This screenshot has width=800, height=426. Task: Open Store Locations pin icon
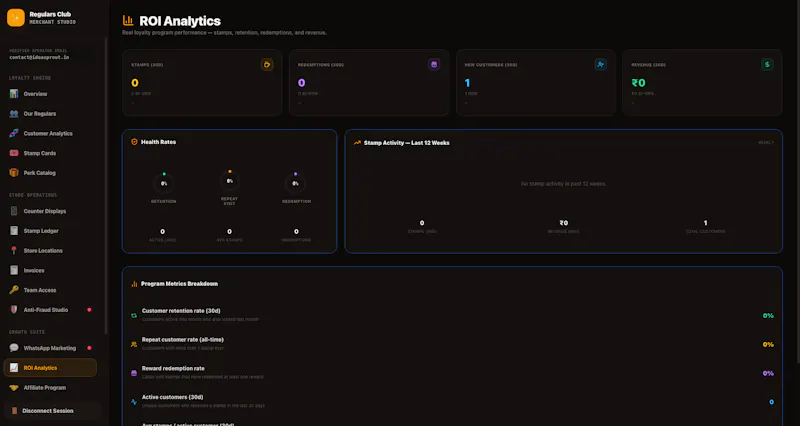click(14, 250)
